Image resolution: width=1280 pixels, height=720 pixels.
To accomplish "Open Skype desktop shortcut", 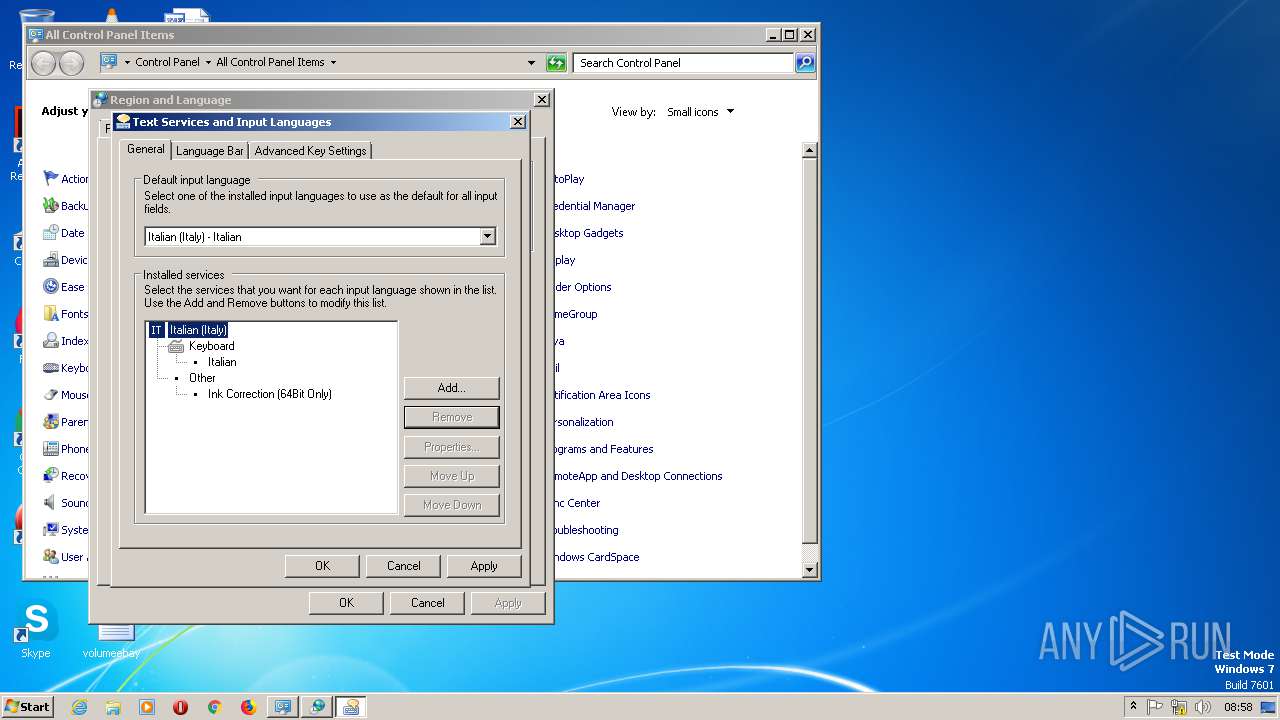I will point(36,630).
